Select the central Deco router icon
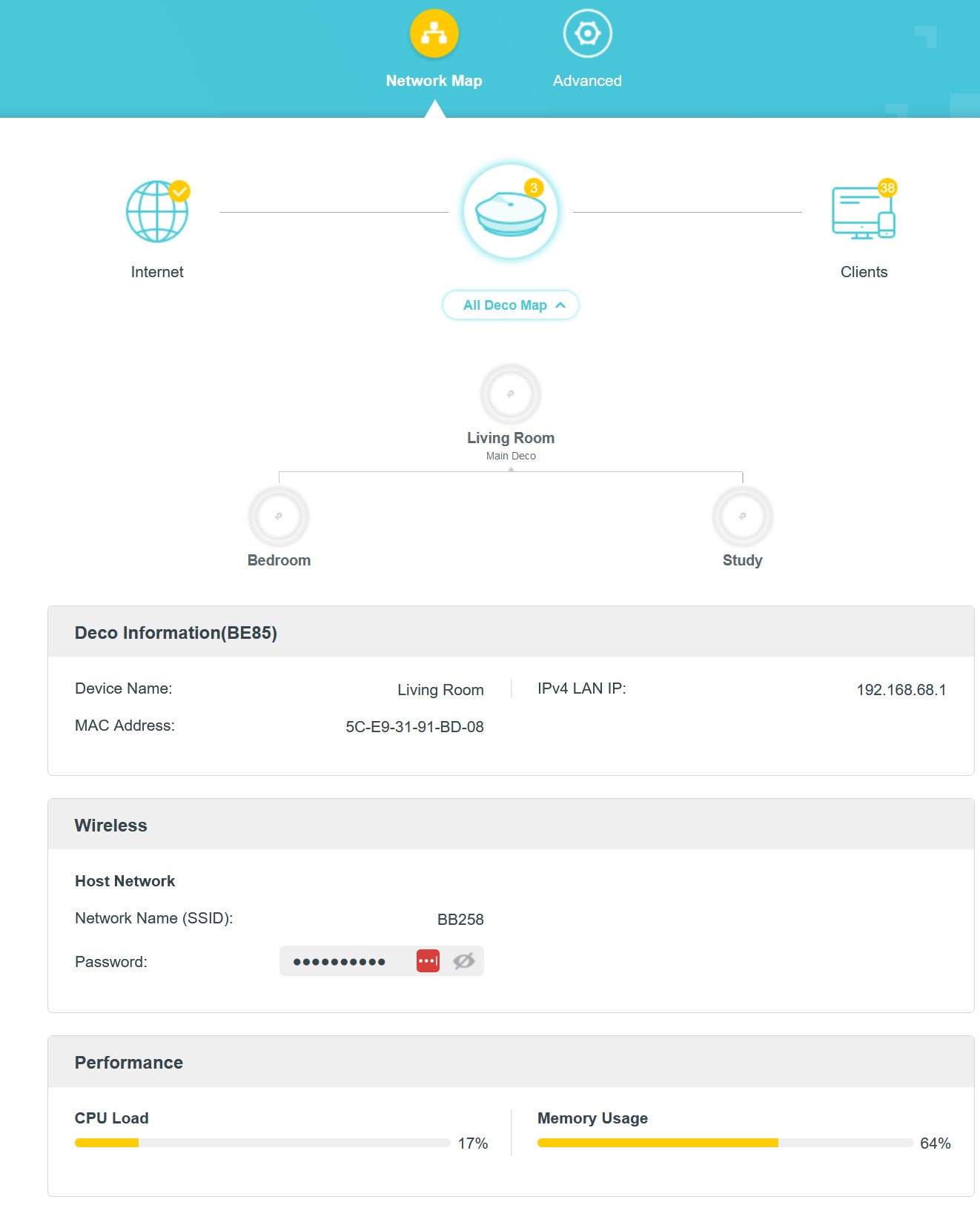 click(x=510, y=212)
